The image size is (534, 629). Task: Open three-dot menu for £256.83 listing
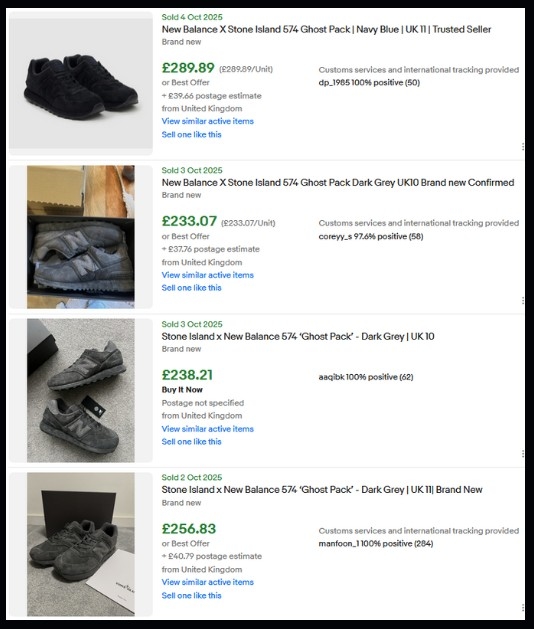[x=523, y=607]
